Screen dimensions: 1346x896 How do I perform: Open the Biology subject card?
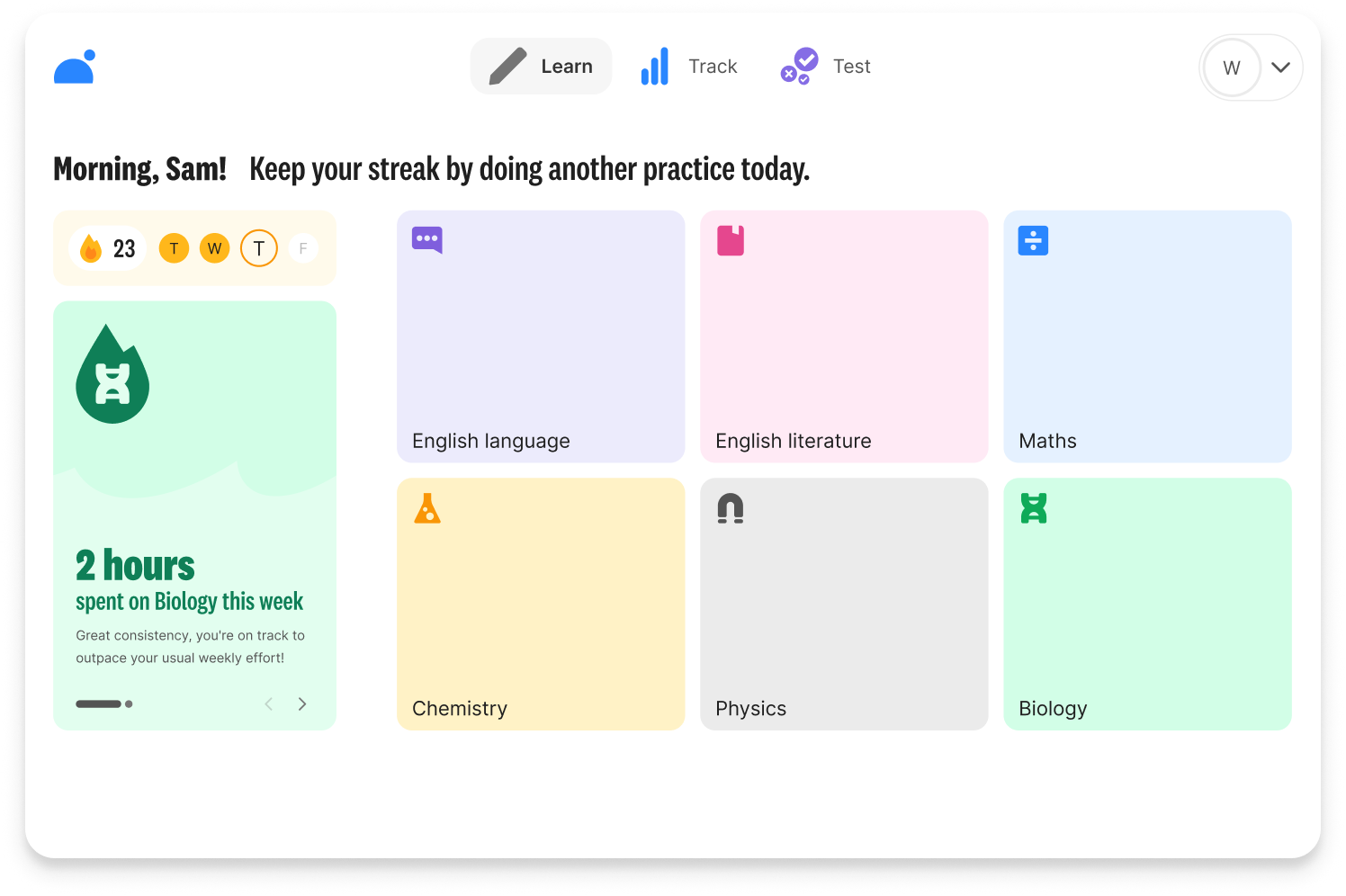pyautogui.click(x=1147, y=604)
